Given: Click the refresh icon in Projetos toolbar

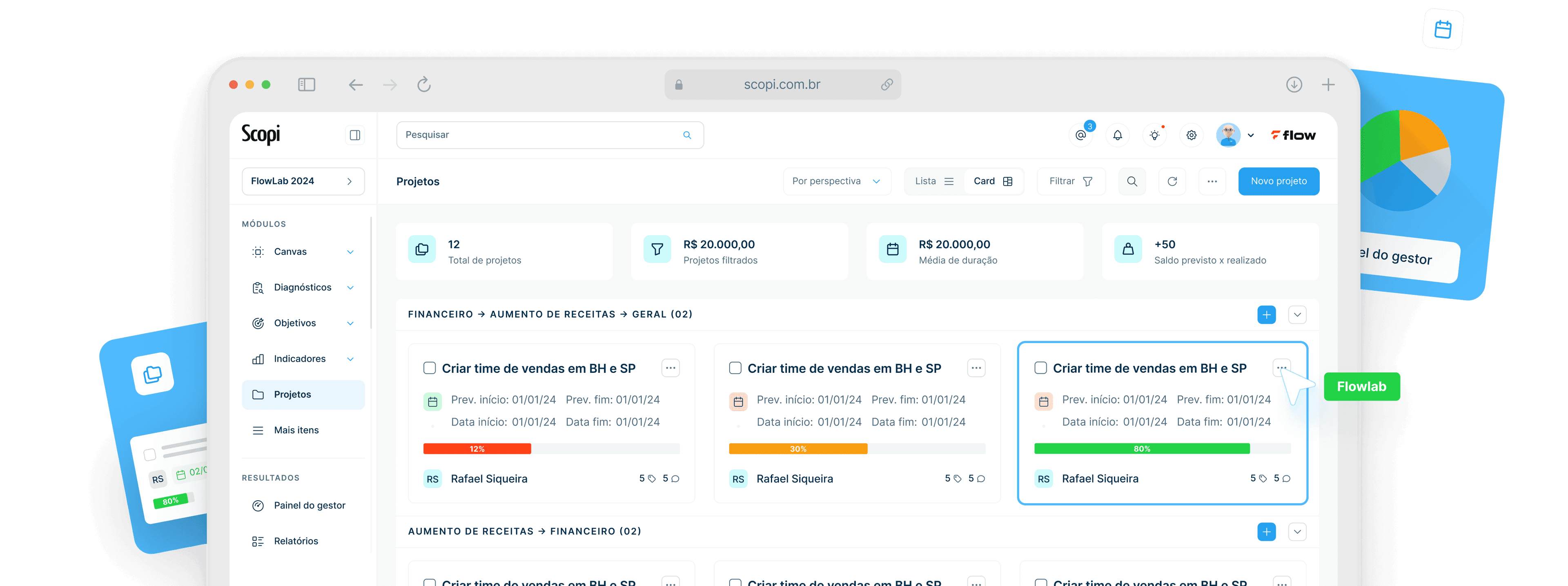Looking at the screenshot, I should (1172, 181).
